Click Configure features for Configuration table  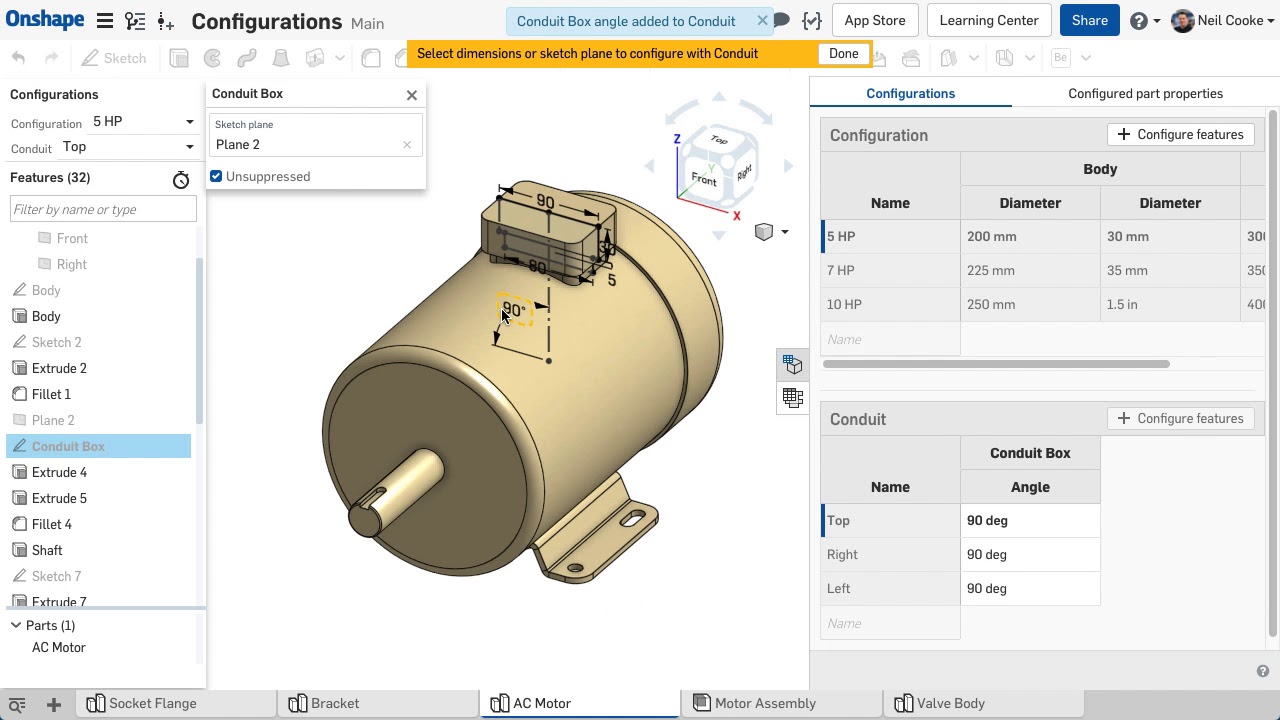point(1180,134)
